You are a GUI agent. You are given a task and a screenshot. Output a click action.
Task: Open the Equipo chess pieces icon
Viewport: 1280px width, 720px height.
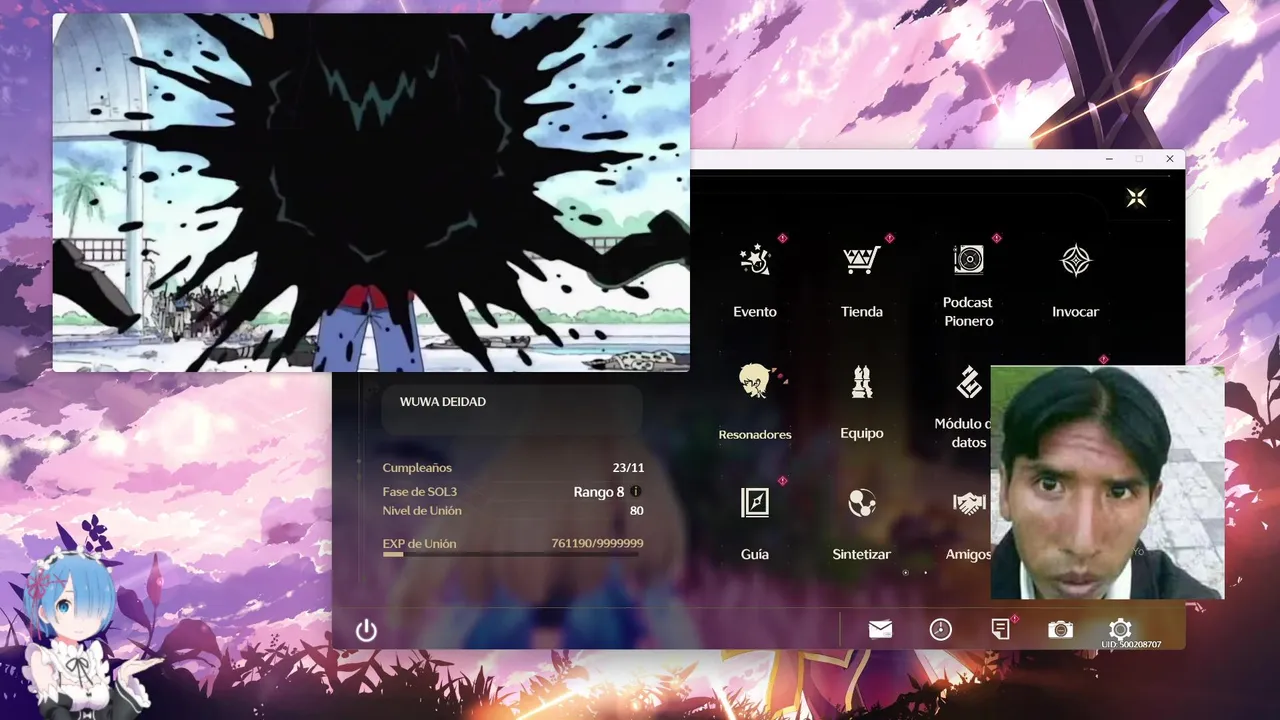(861, 382)
